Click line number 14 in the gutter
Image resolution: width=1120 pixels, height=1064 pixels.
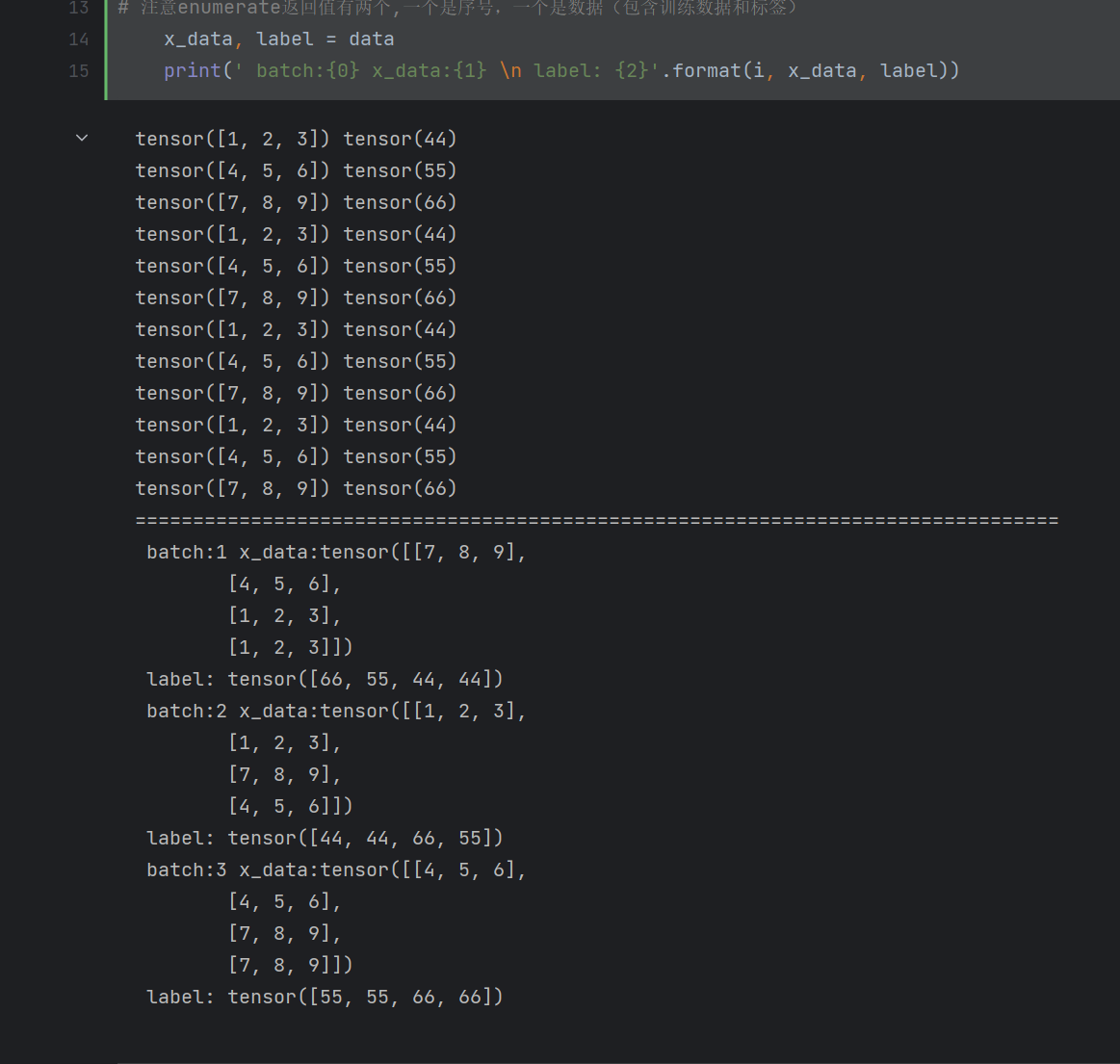79,39
